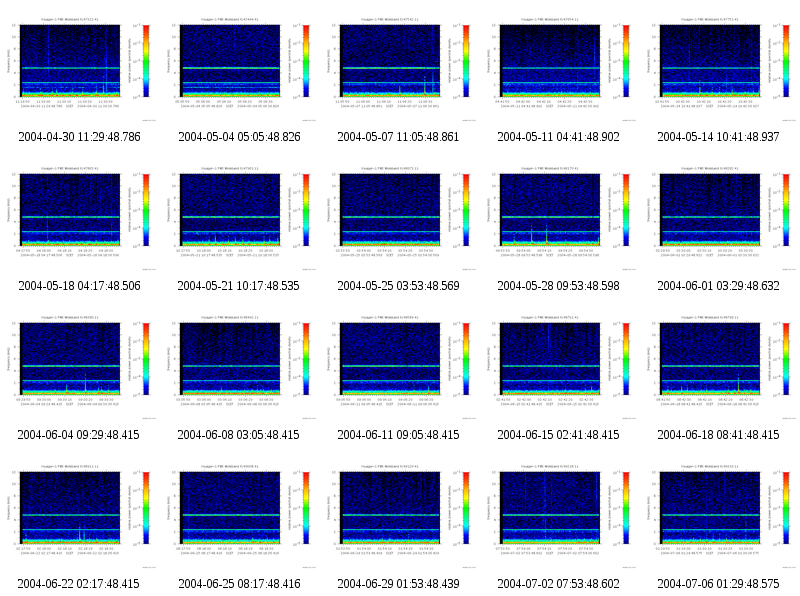Screen dimensions: 800x596
Task: Click the caption text 2004-05-14 10:41:48.937
Action: pos(718,137)
